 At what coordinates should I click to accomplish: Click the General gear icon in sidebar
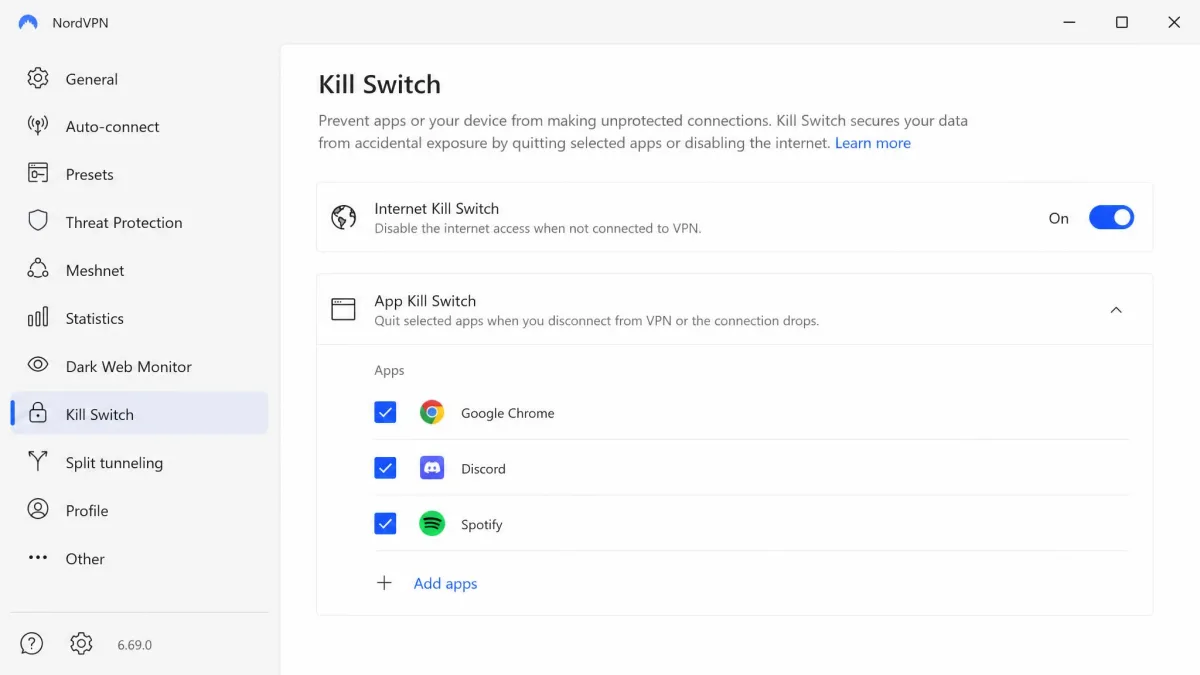click(x=38, y=78)
